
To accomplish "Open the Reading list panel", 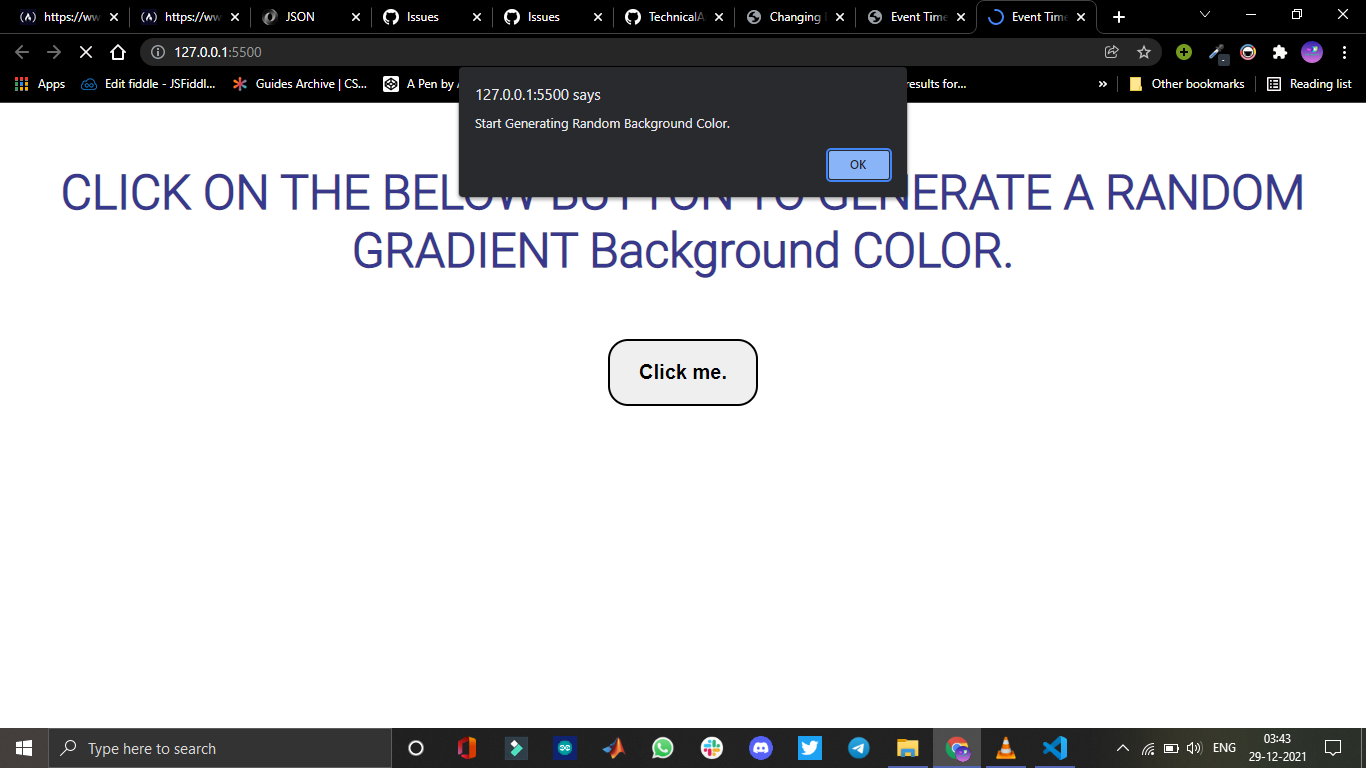I will coord(1309,84).
